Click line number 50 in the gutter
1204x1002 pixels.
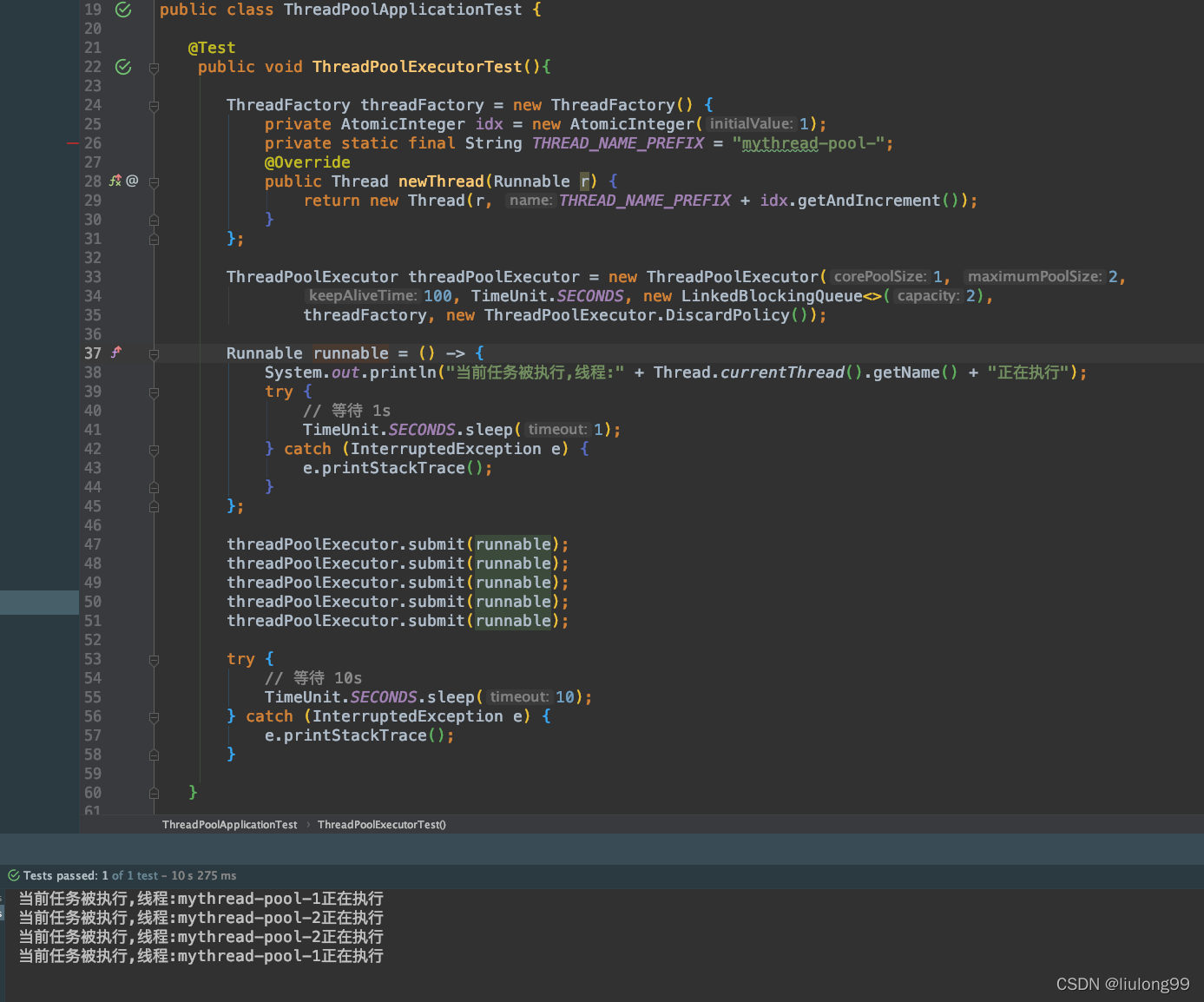93,602
